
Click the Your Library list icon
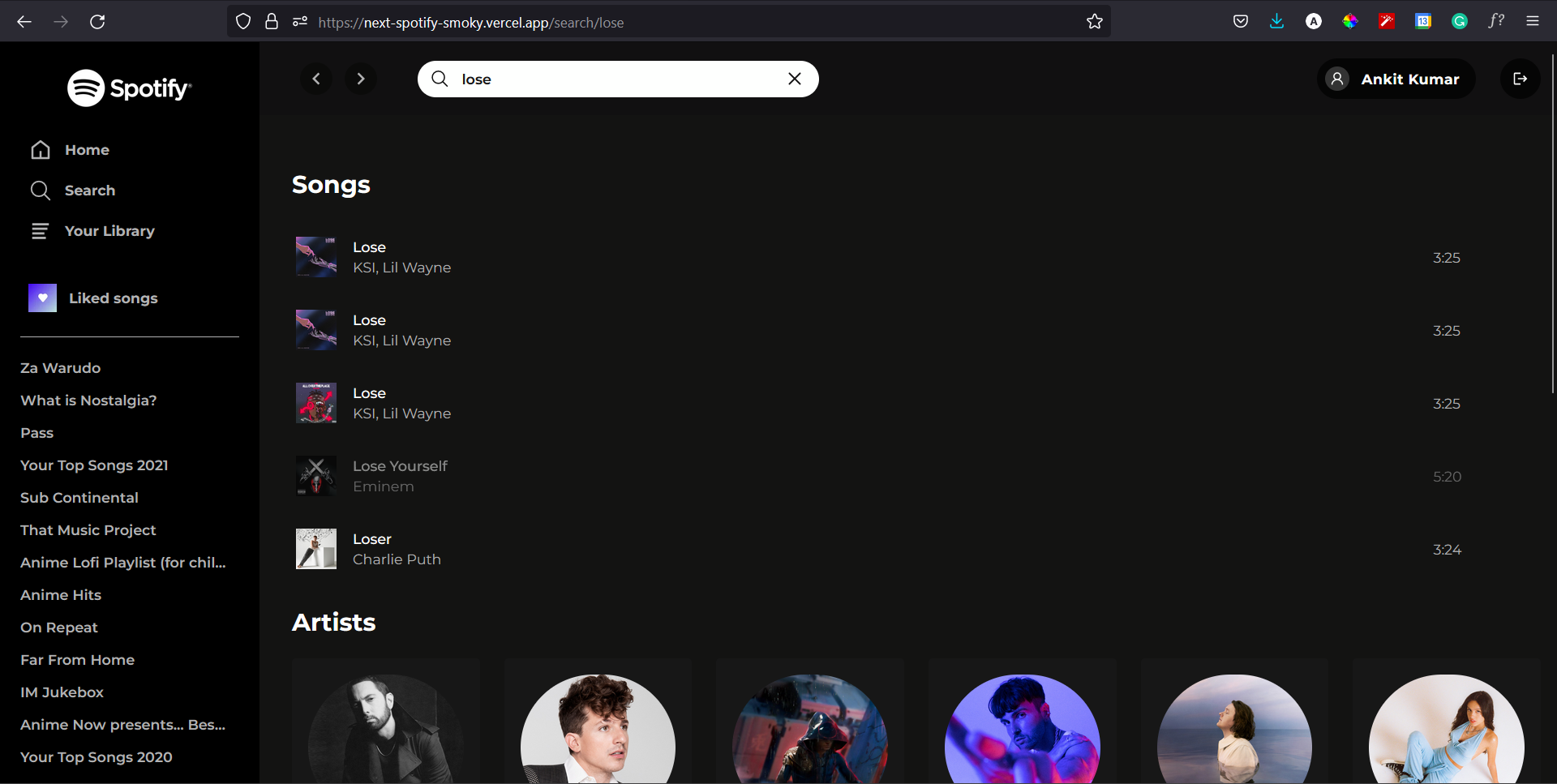click(x=40, y=231)
